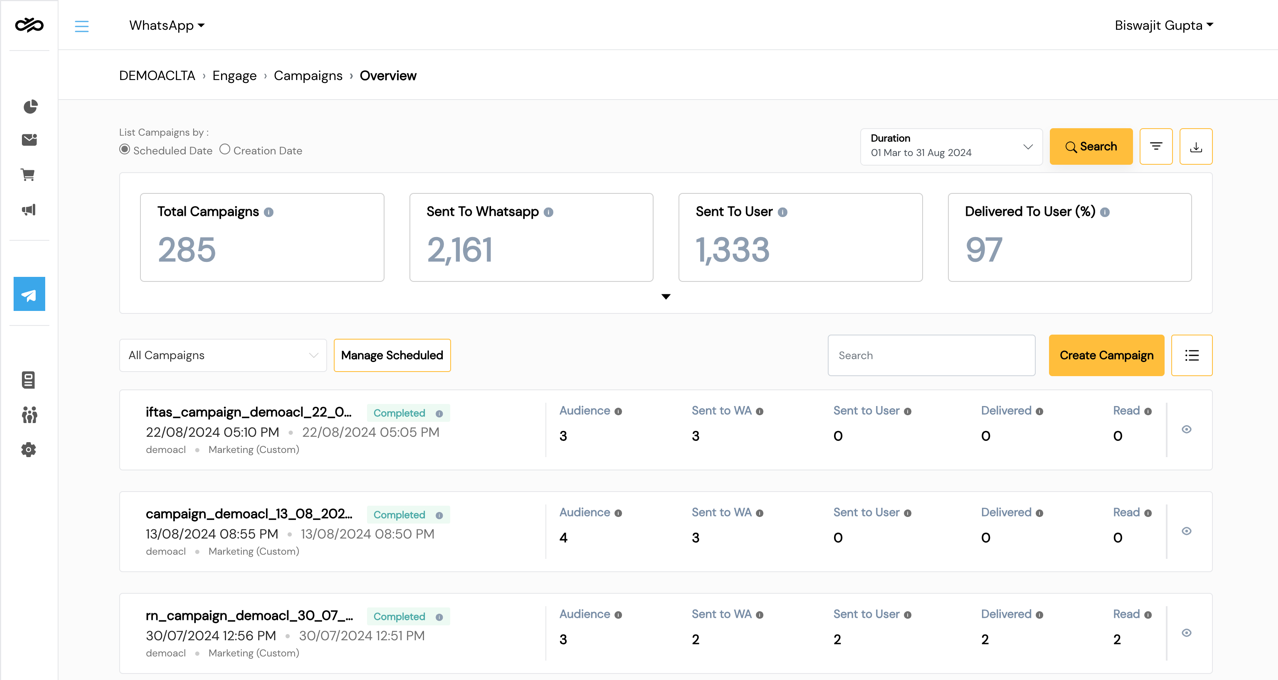Click the Total Campaigns 285 card
This screenshot has width=1278, height=680.
pos(262,237)
